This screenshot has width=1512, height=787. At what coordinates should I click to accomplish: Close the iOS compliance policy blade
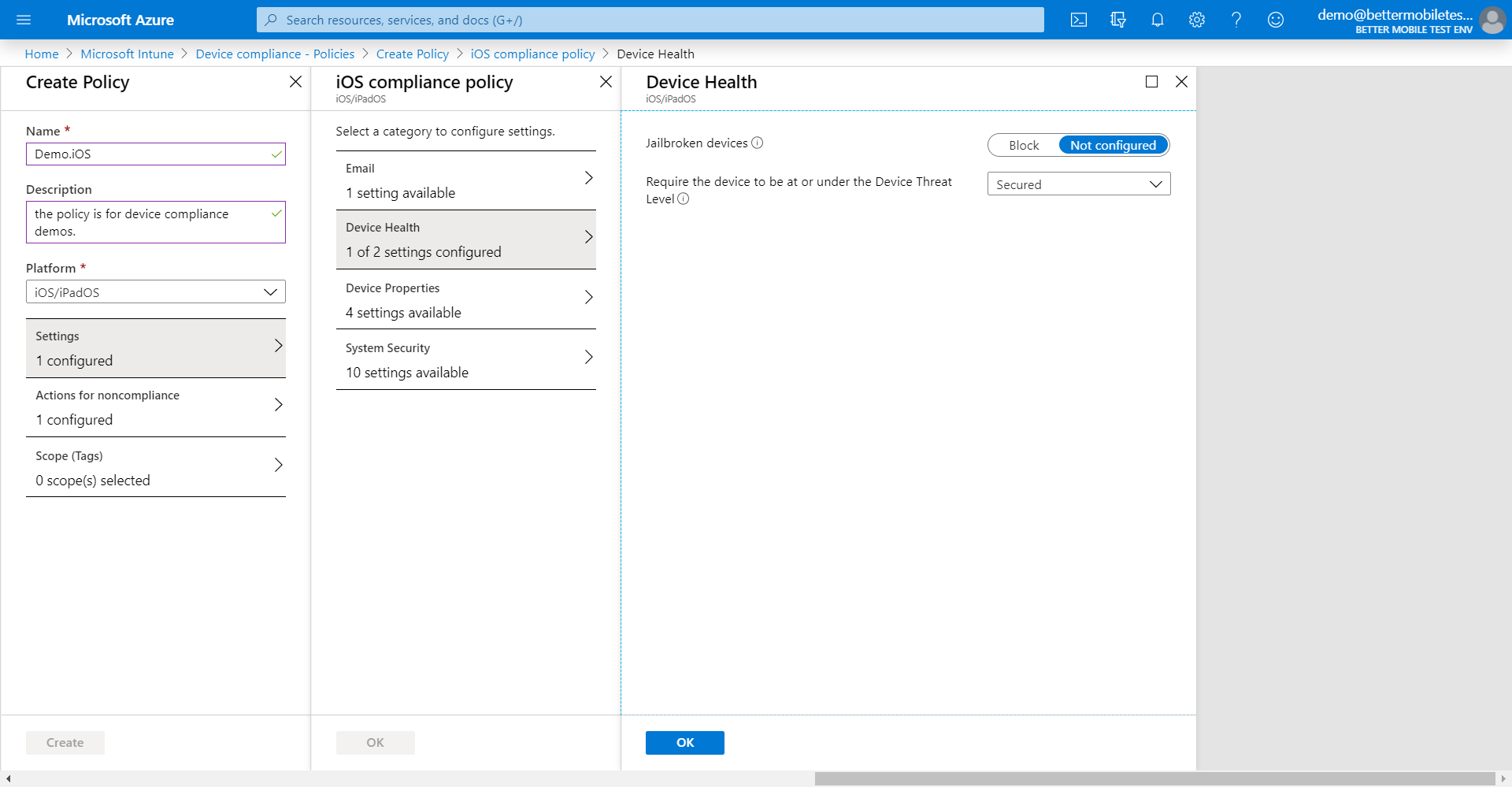click(x=606, y=82)
